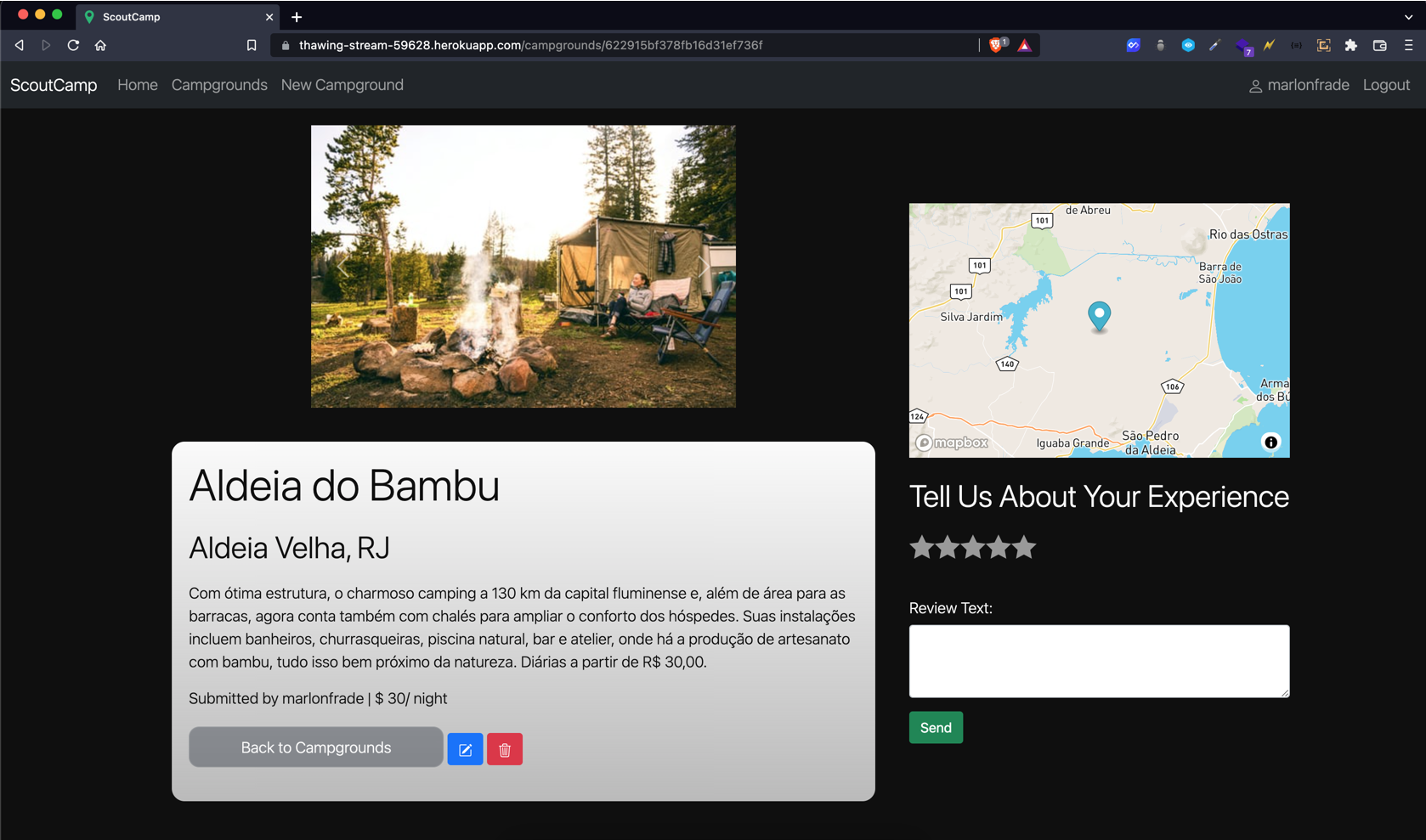Click the blue edit campground pencil button

pyautogui.click(x=465, y=749)
